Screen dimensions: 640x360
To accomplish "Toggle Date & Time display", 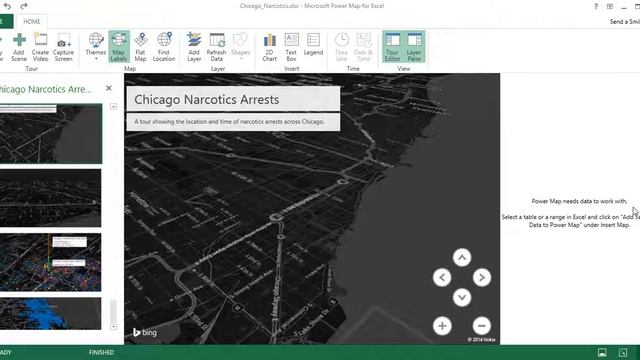I will click(x=363, y=47).
